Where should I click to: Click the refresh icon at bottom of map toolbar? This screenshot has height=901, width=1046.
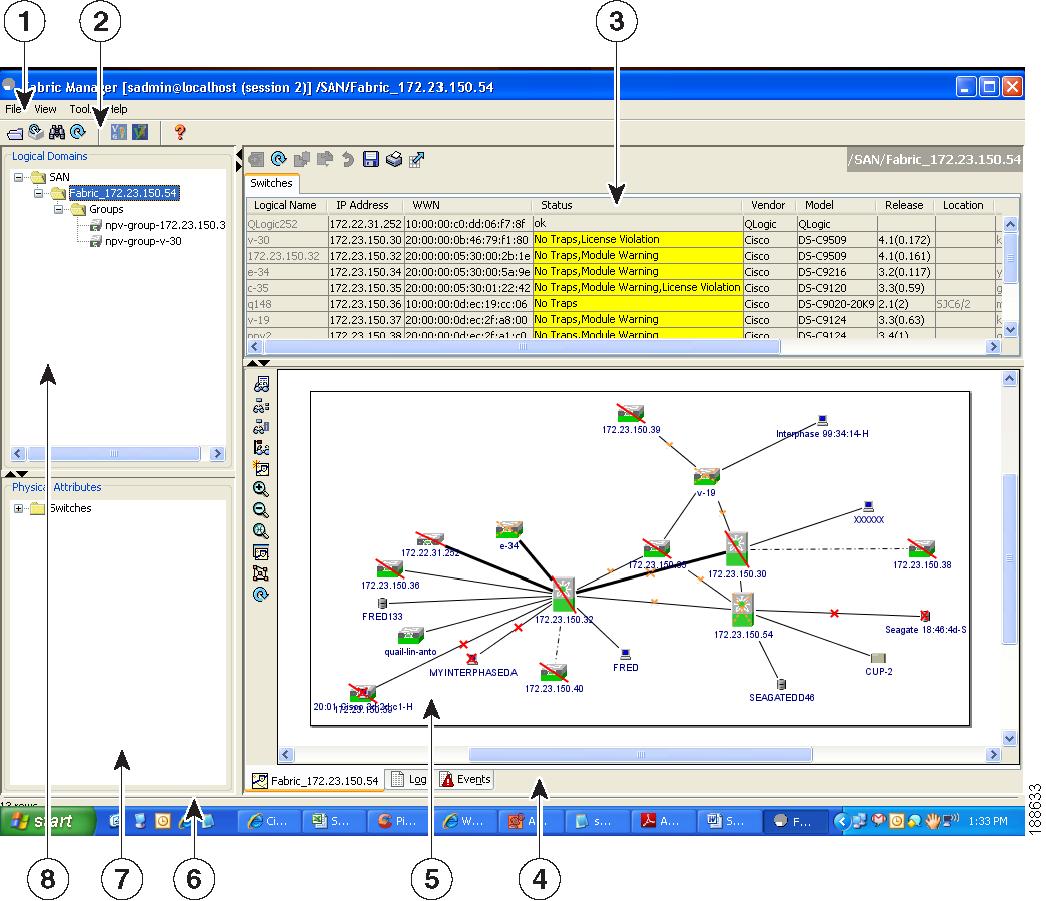(261, 594)
